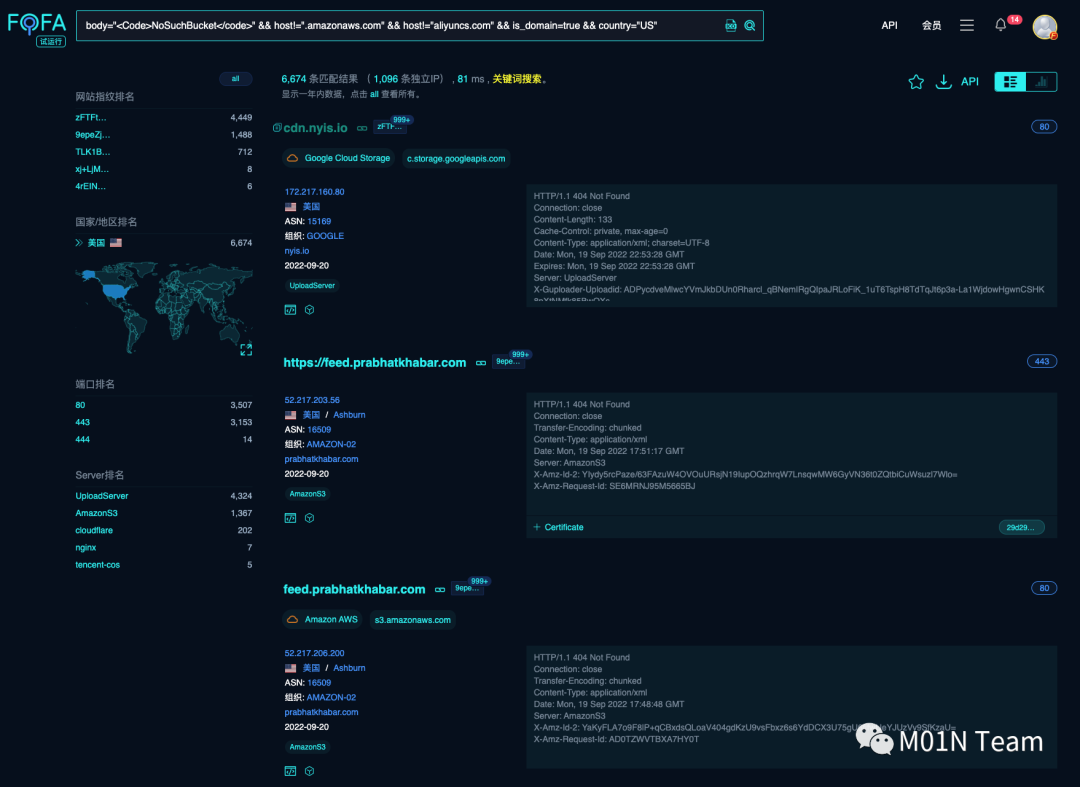Expand the Certificate section
This screenshot has width=1080, height=787.
coord(559,527)
